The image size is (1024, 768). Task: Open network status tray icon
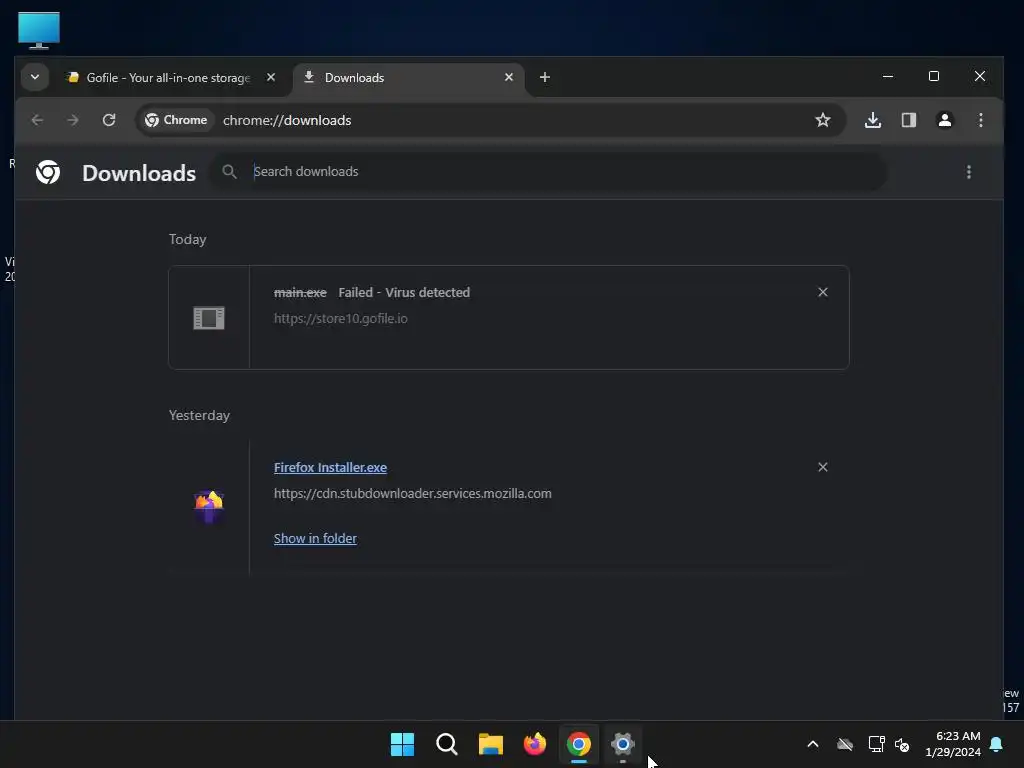pyautogui.click(x=876, y=744)
